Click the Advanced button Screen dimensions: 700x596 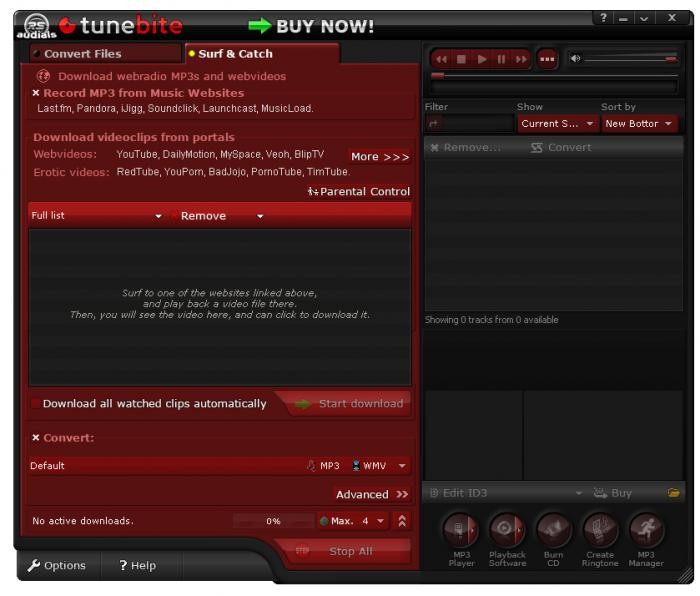tap(371, 494)
